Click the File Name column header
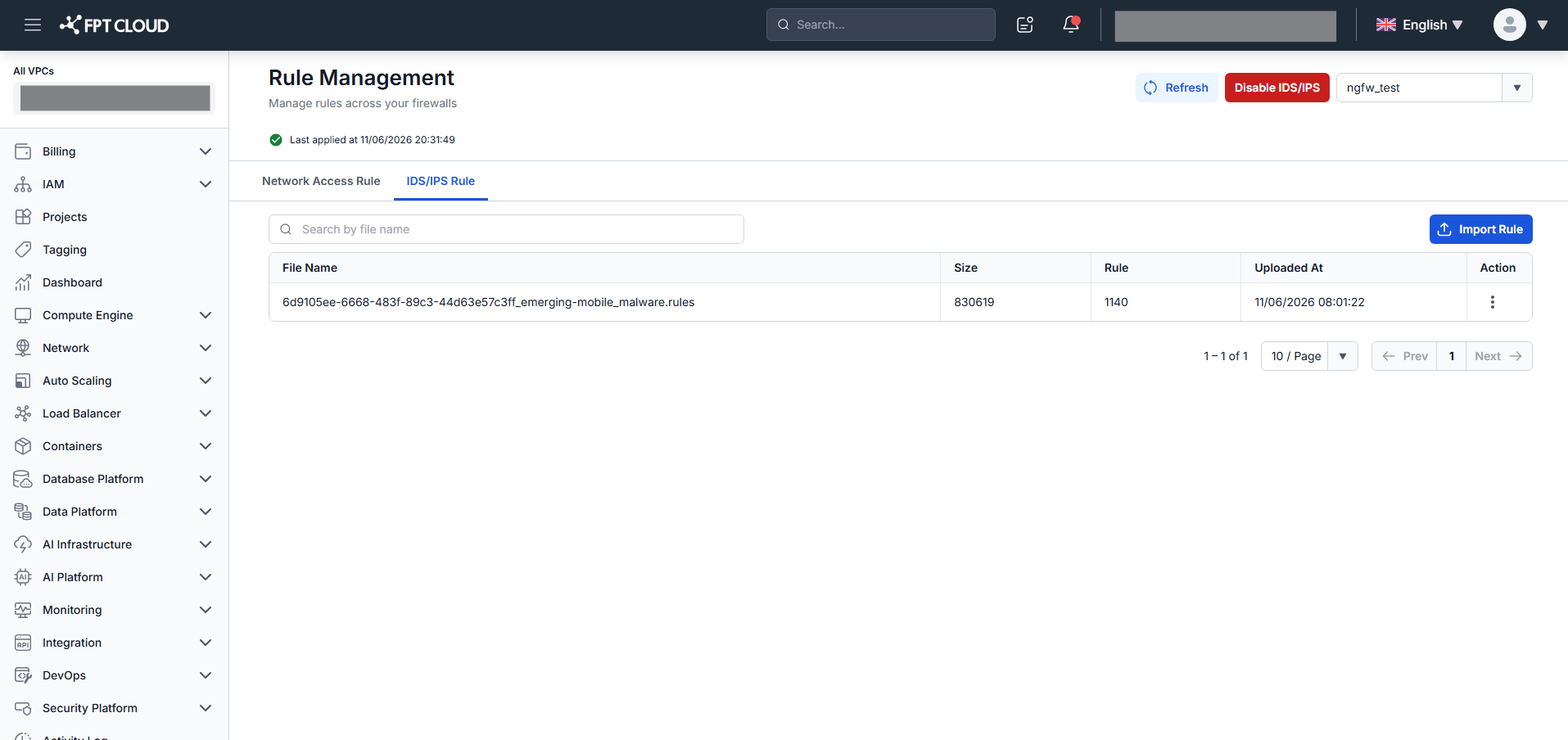This screenshot has width=1568, height=740. (x=310, y=268)
